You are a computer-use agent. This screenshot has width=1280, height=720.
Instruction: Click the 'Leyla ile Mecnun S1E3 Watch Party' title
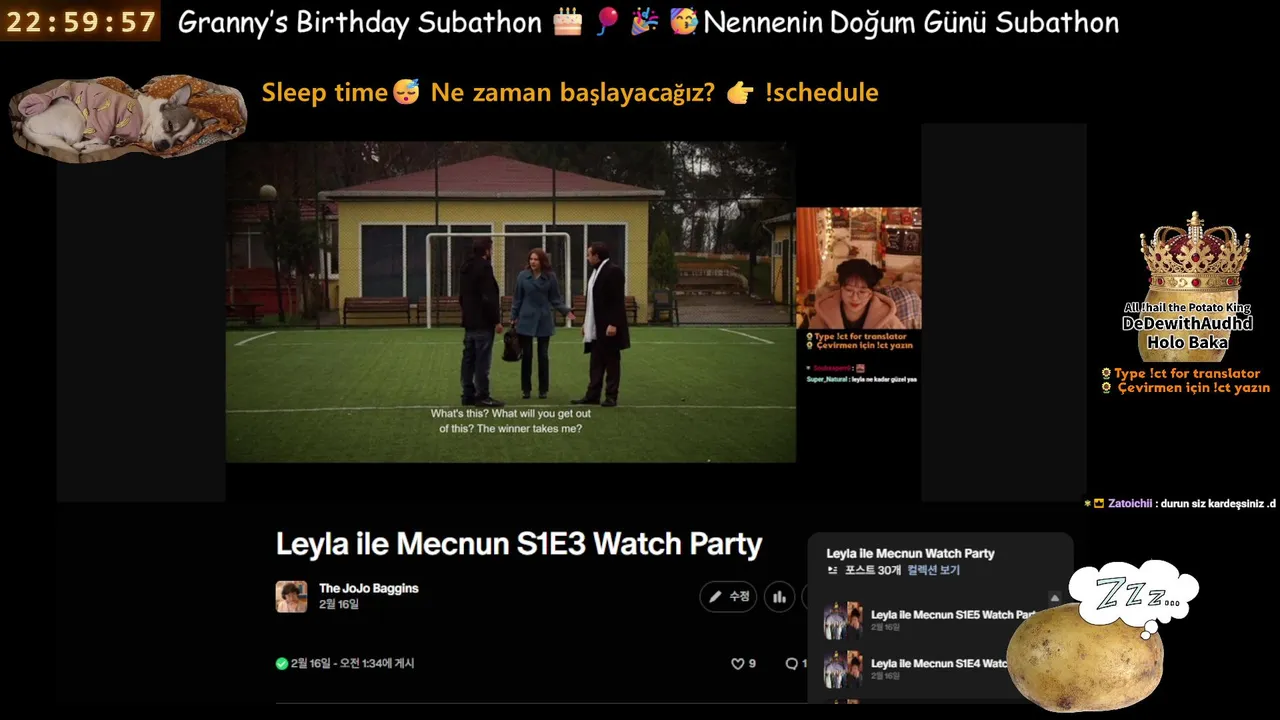(519, 544)
